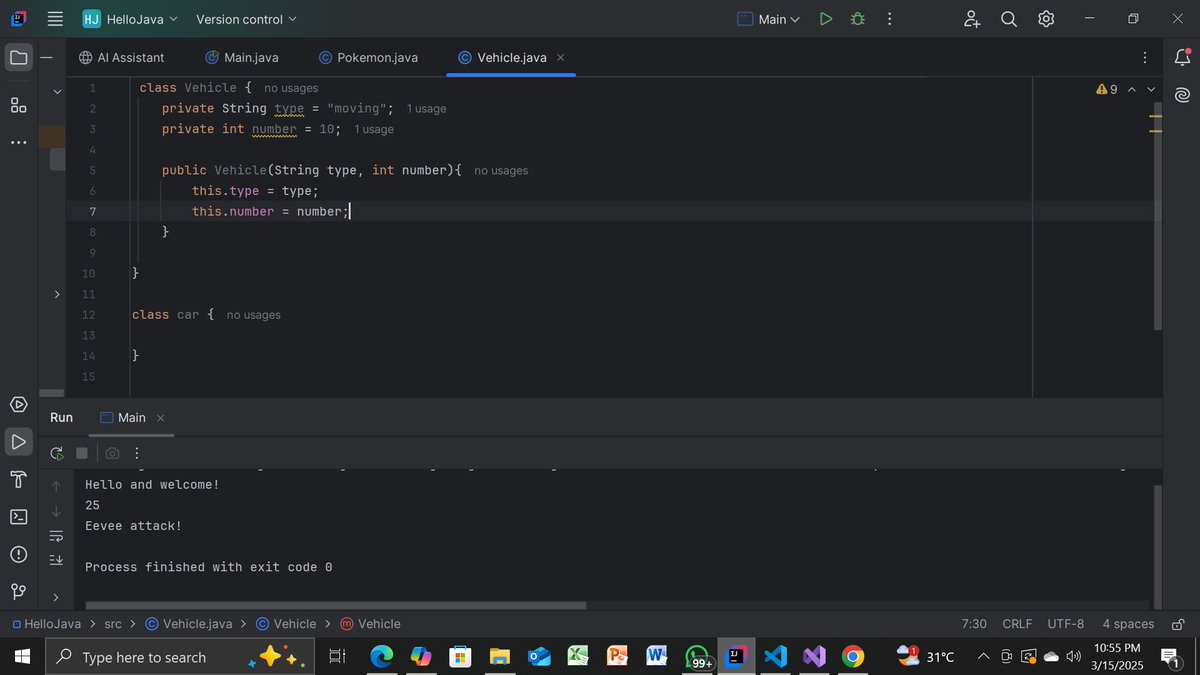This screenshot has width=1200, height=675.
Task: Click src in the breadcrumb bar
Action: (113, 624)
